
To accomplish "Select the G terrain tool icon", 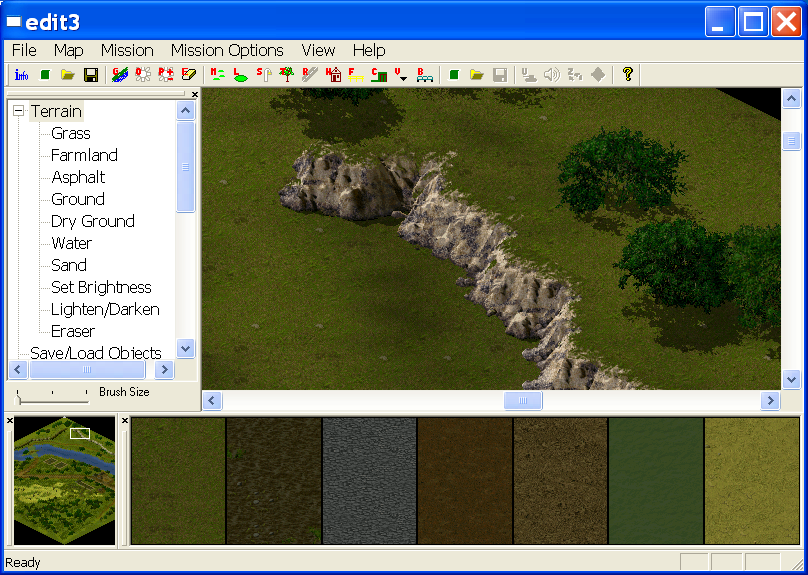I will point(120,75).
